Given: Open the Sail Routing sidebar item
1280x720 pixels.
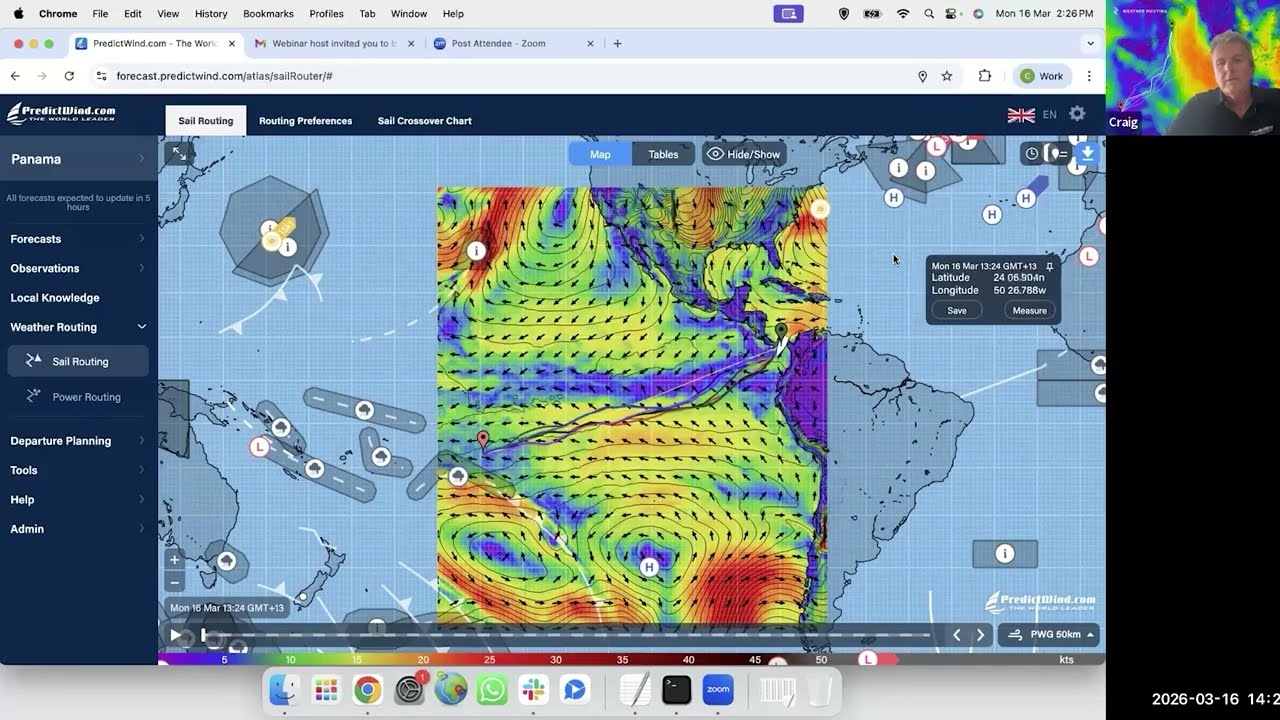Looking at the screenshot, I should coord(78,361).
